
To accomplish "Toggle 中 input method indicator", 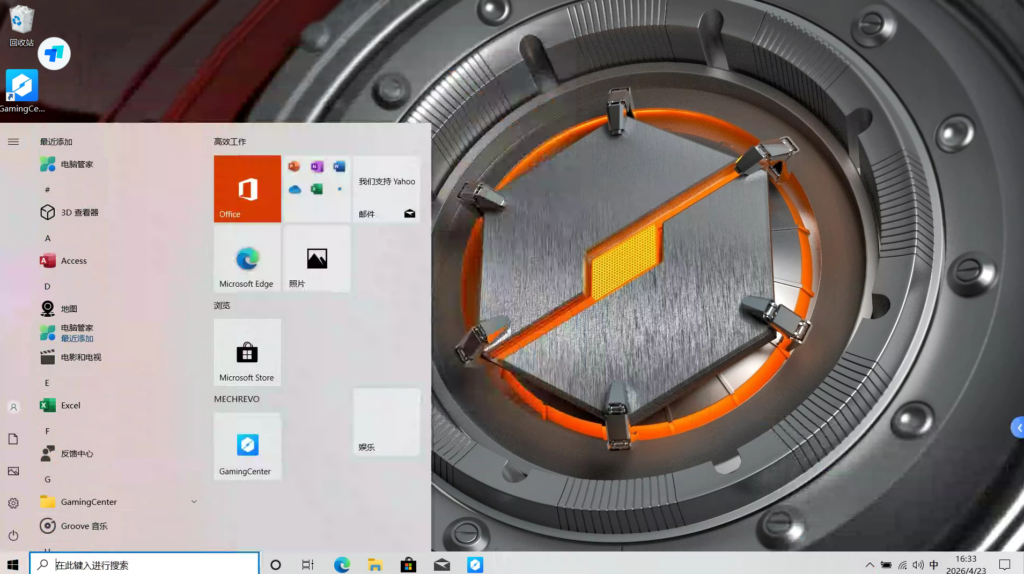I will (934, 565).
